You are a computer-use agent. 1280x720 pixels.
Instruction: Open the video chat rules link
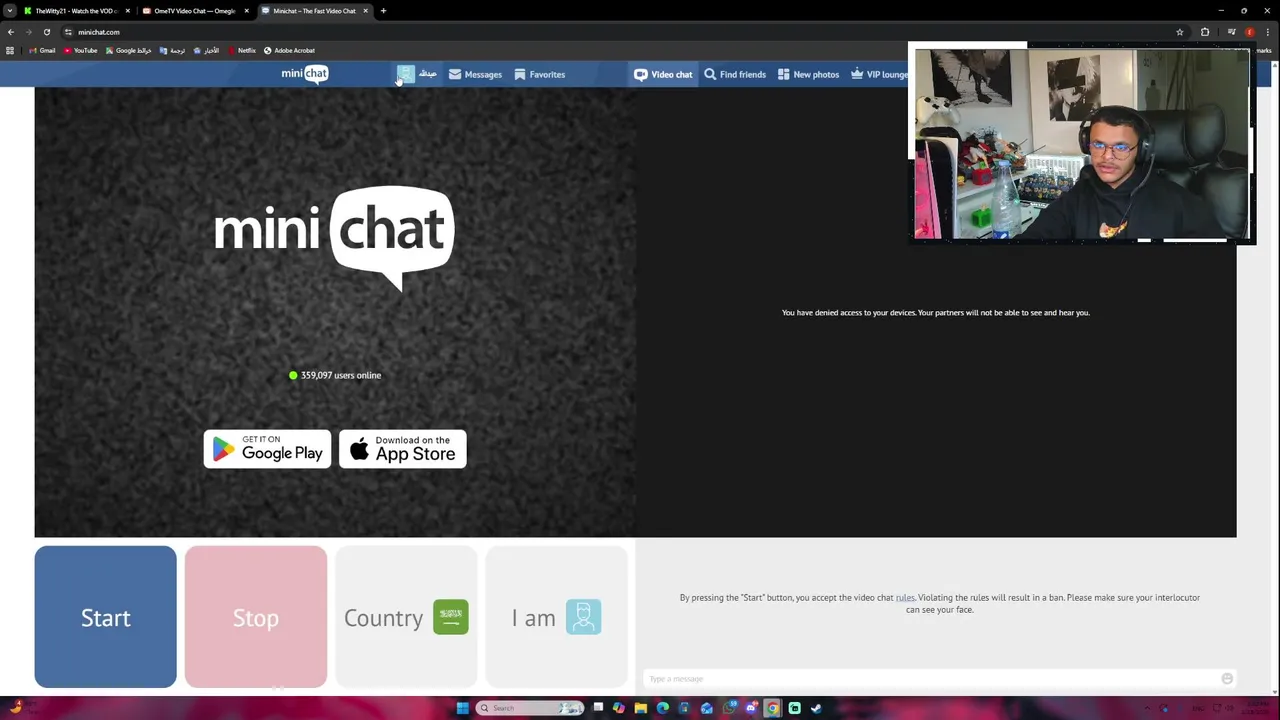pos(905,598)
